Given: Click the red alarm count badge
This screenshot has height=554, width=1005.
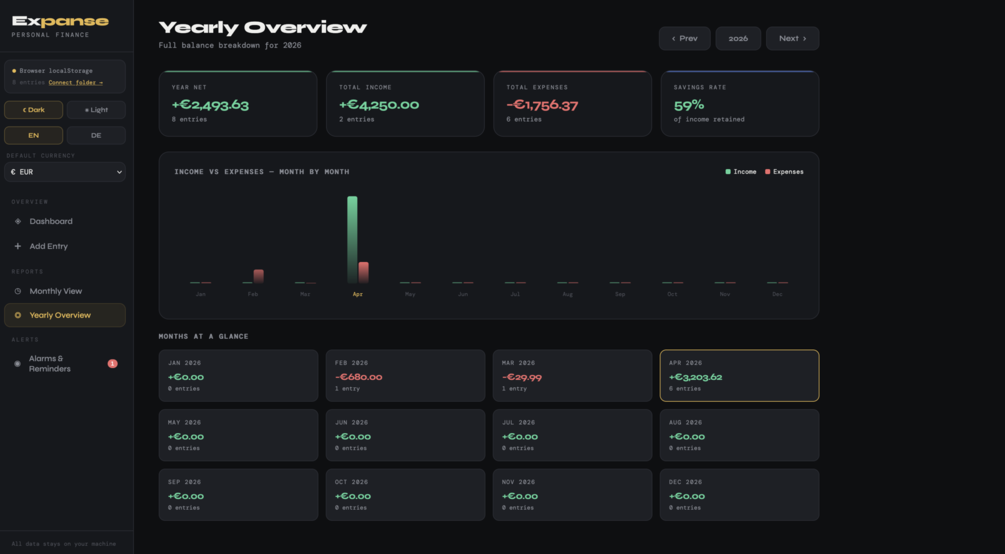Looking at the screenshot, I should tap(113, 364).
